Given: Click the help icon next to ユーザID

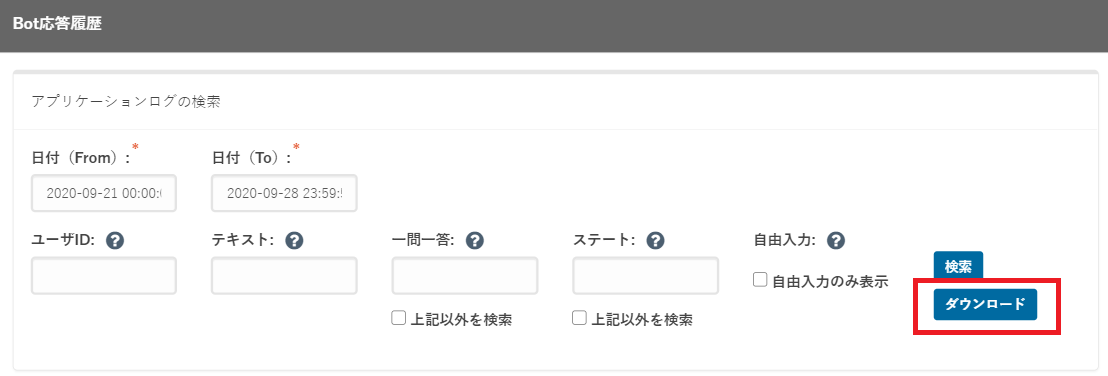Looking at the screenshot, I should coord(115,241).
